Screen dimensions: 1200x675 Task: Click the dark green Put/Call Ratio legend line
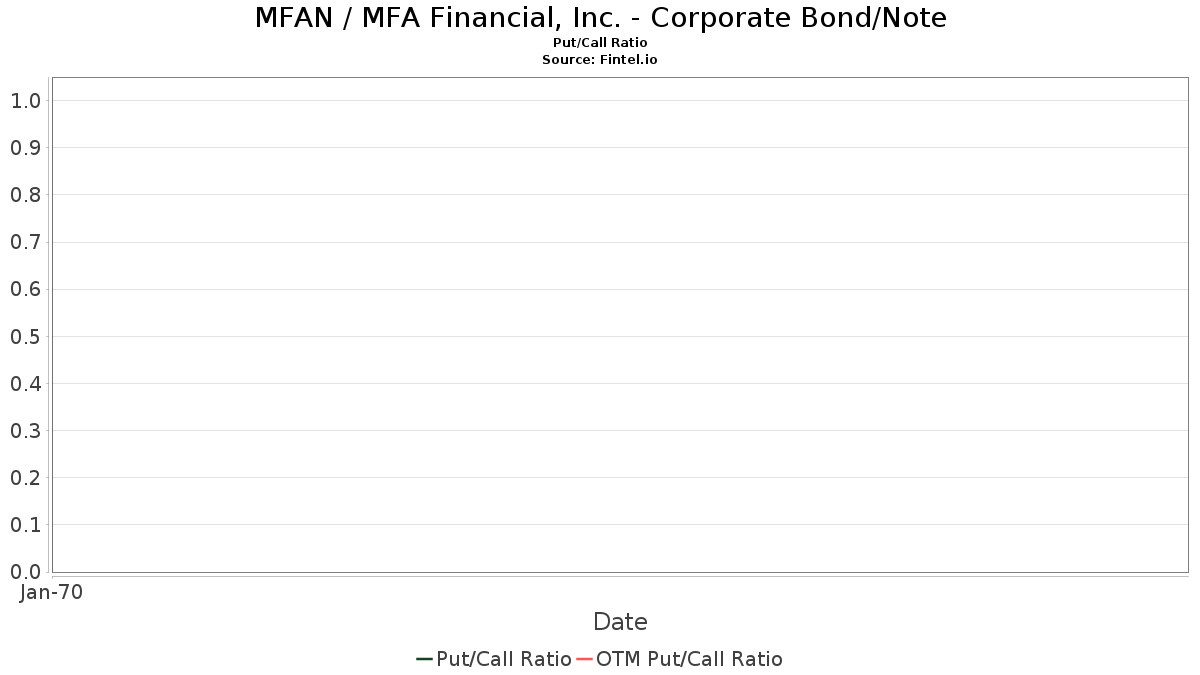point(424,659)
